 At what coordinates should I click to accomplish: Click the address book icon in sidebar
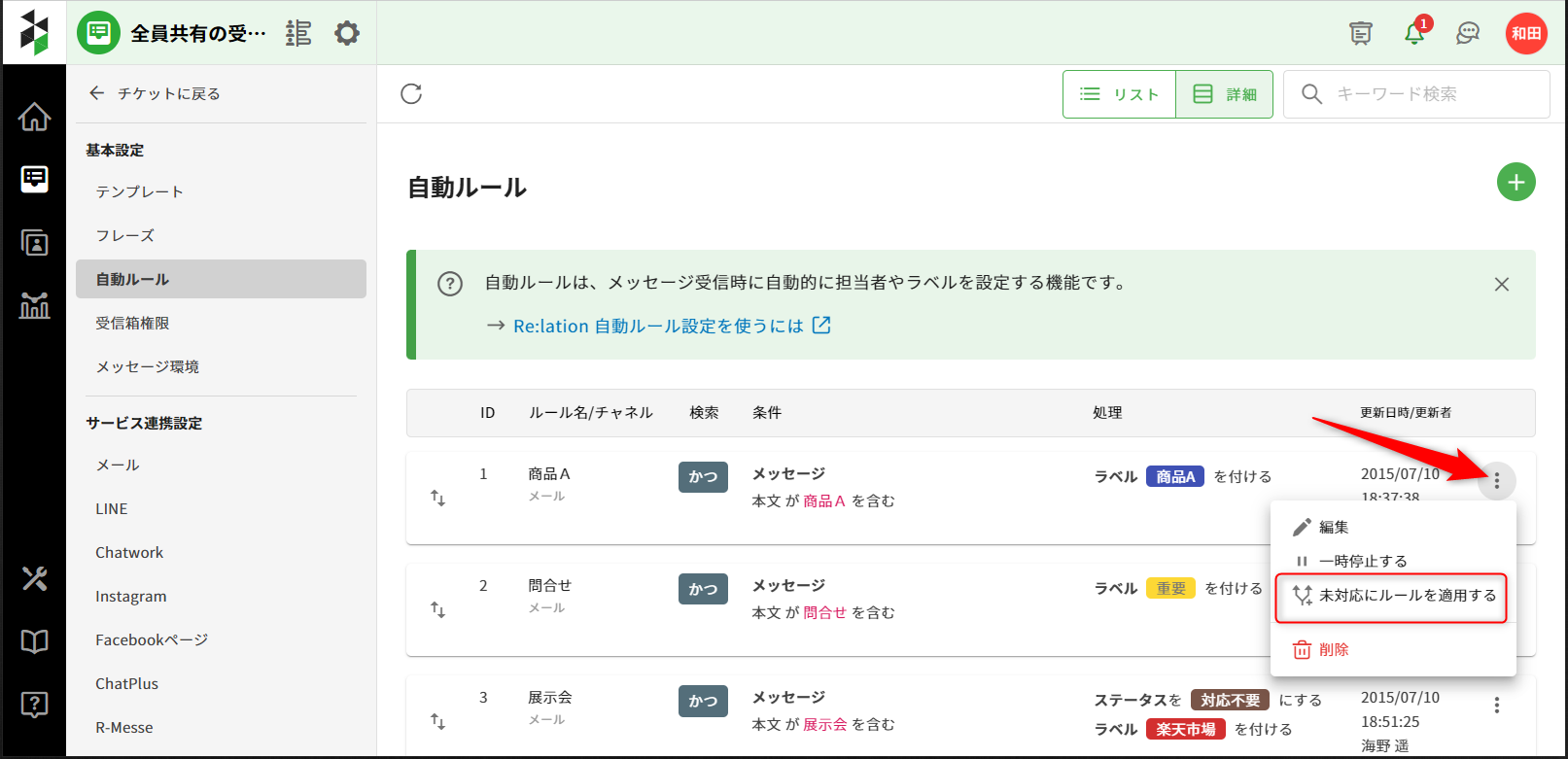(x=34, y=243)
